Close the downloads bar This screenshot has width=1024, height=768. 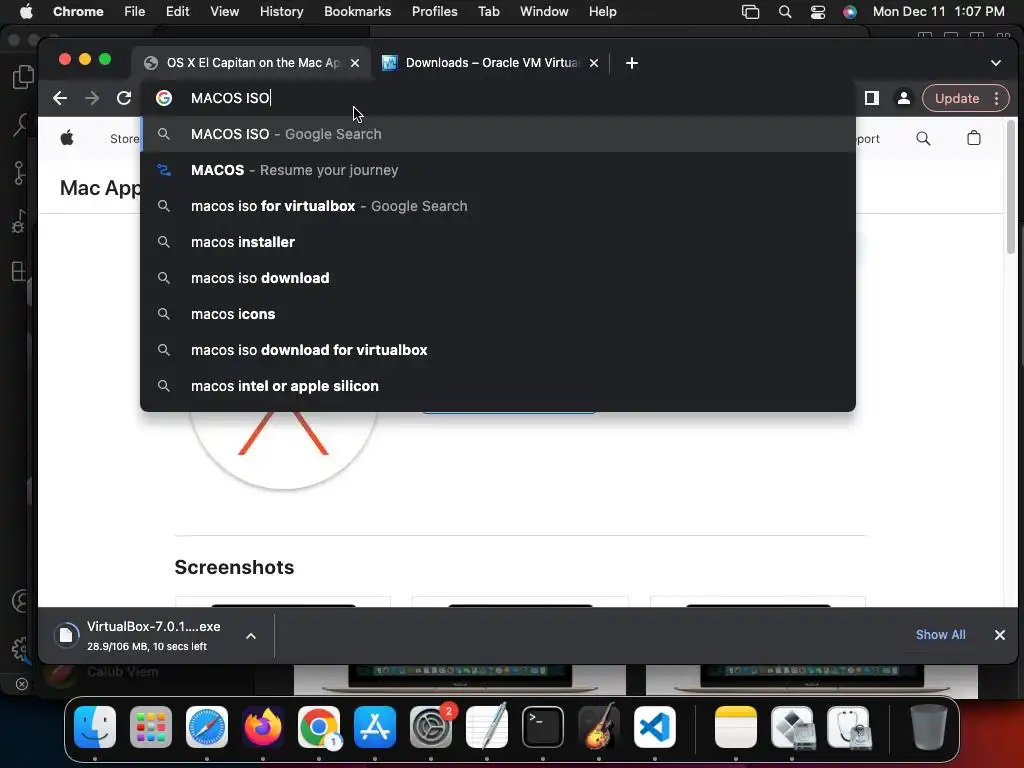point(999,635)
